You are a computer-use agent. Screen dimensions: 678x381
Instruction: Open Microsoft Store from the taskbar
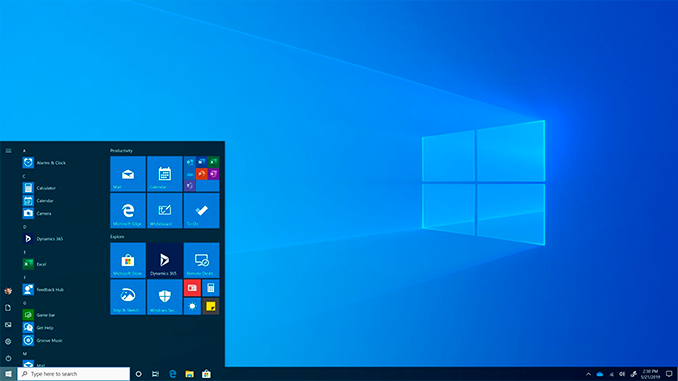[x=206, y=374]
